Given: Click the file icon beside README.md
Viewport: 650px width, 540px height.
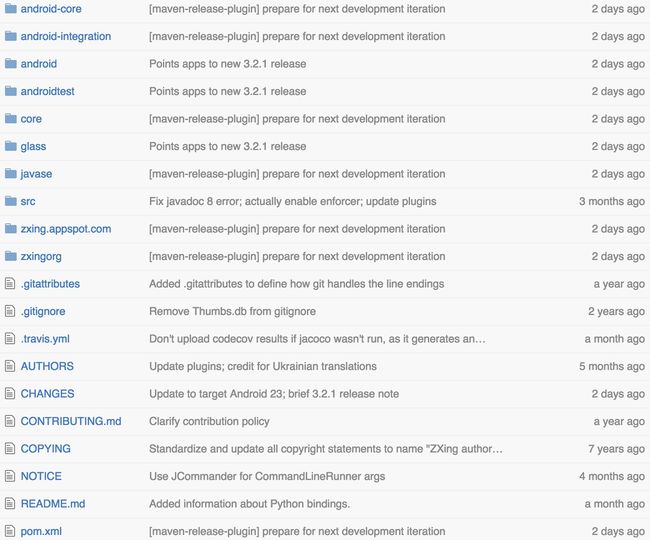Looking at the screenshot, I should click(10, 504).
